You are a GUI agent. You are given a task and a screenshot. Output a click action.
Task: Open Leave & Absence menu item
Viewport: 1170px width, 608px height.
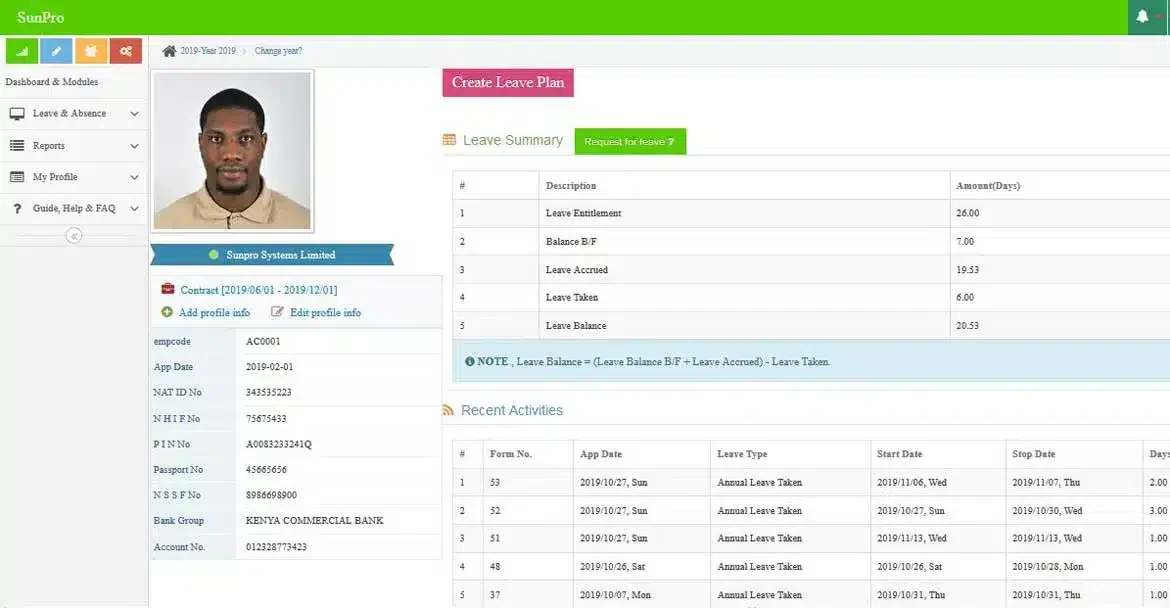[x=74, y=113]
